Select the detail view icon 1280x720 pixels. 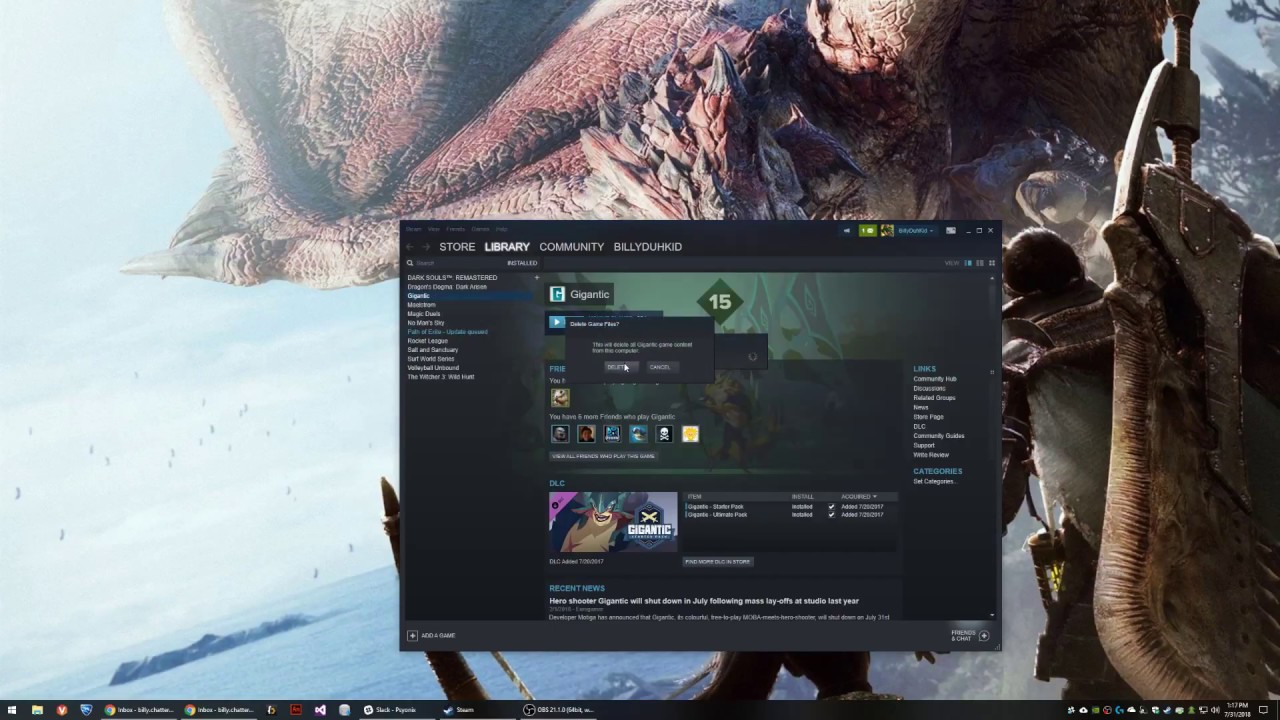click(x=968, y=263)
